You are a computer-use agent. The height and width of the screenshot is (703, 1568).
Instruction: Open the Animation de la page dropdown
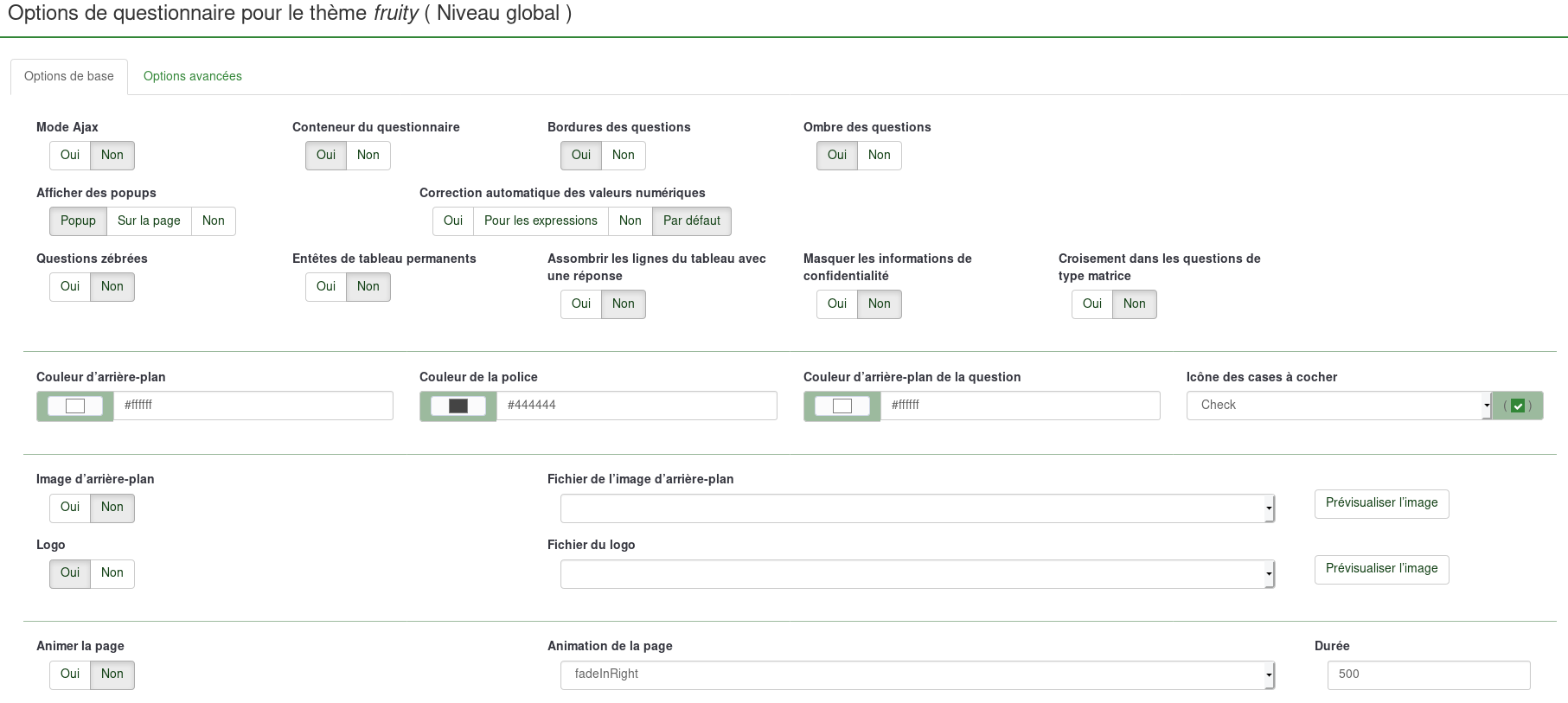point(917,674)
